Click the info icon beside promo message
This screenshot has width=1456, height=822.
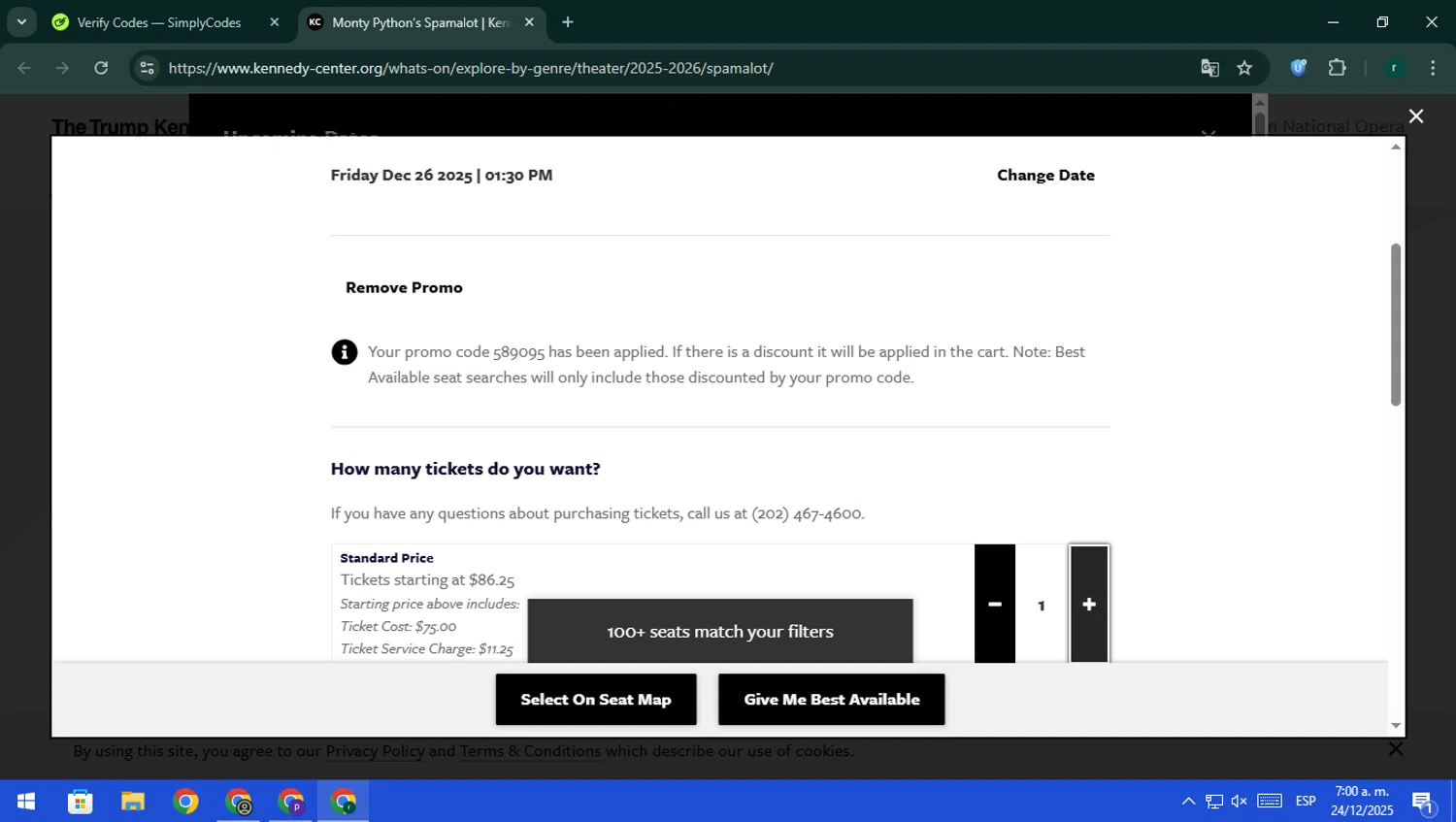click(x=345, y=351)
